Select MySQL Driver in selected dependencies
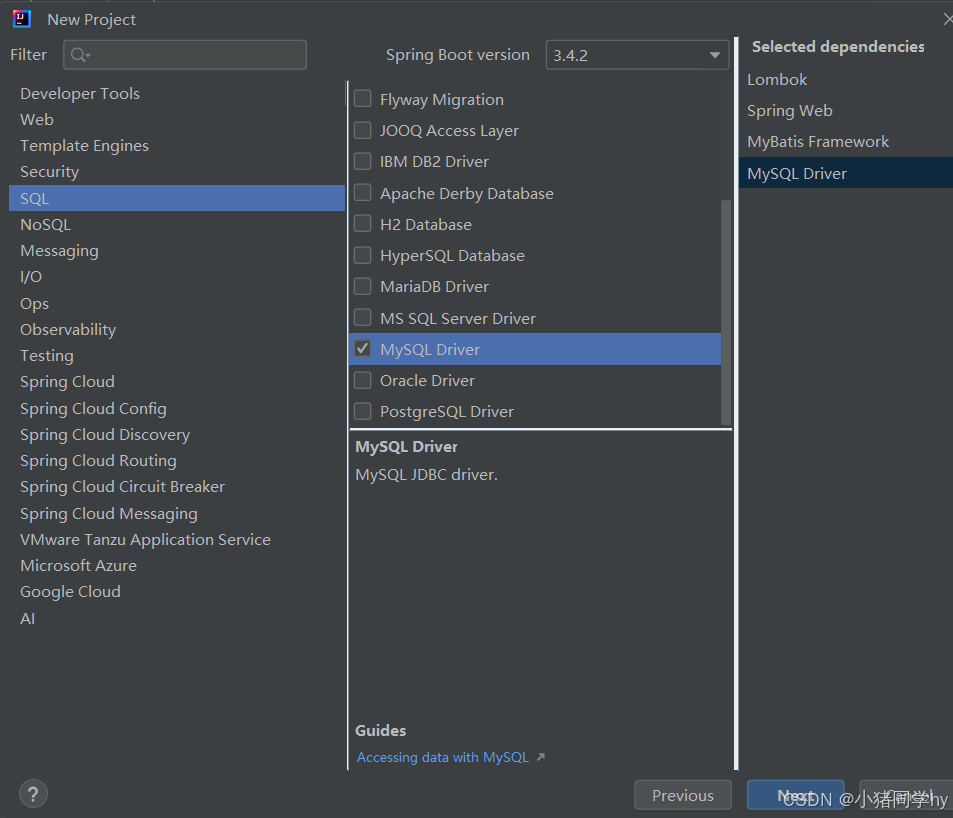Viewport: 953px width, 818px height. [846, 173]
